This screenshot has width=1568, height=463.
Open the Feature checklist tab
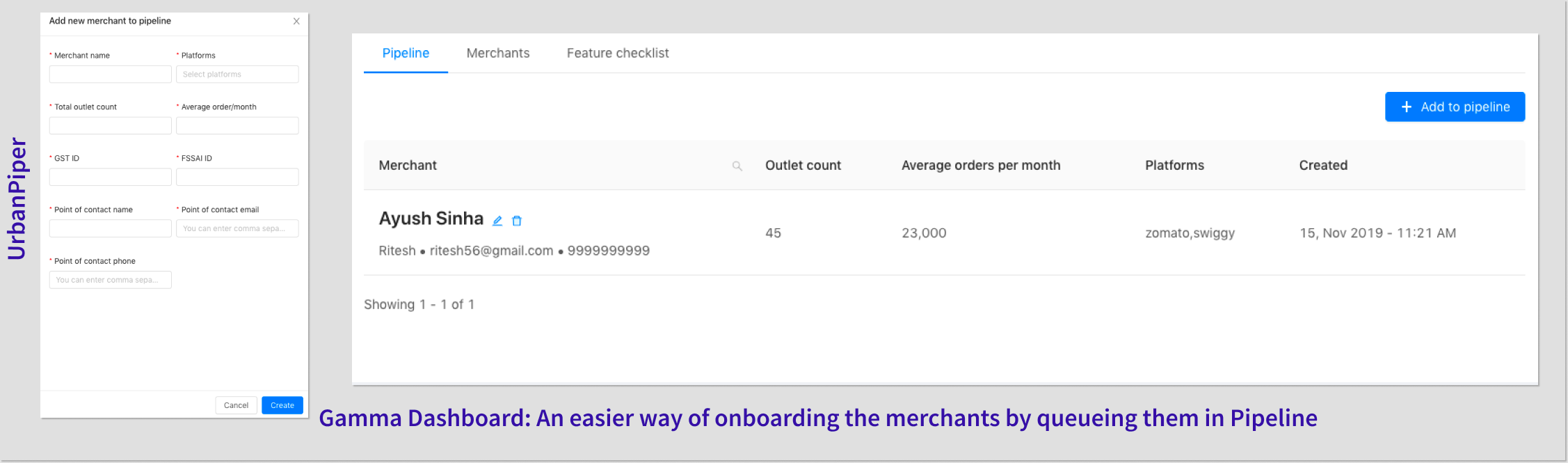click(618, 53)
